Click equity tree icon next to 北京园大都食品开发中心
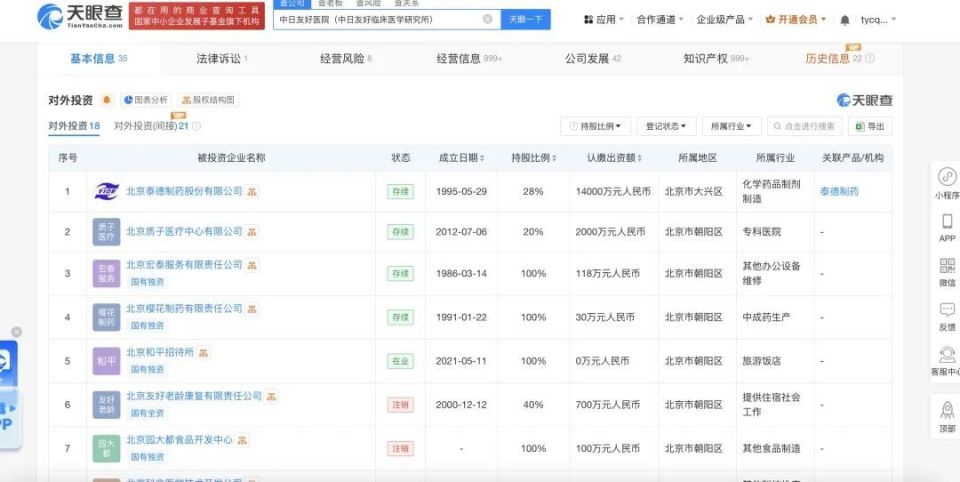The width and height of the screenshot is (960, 482). (x=242, y=440)
